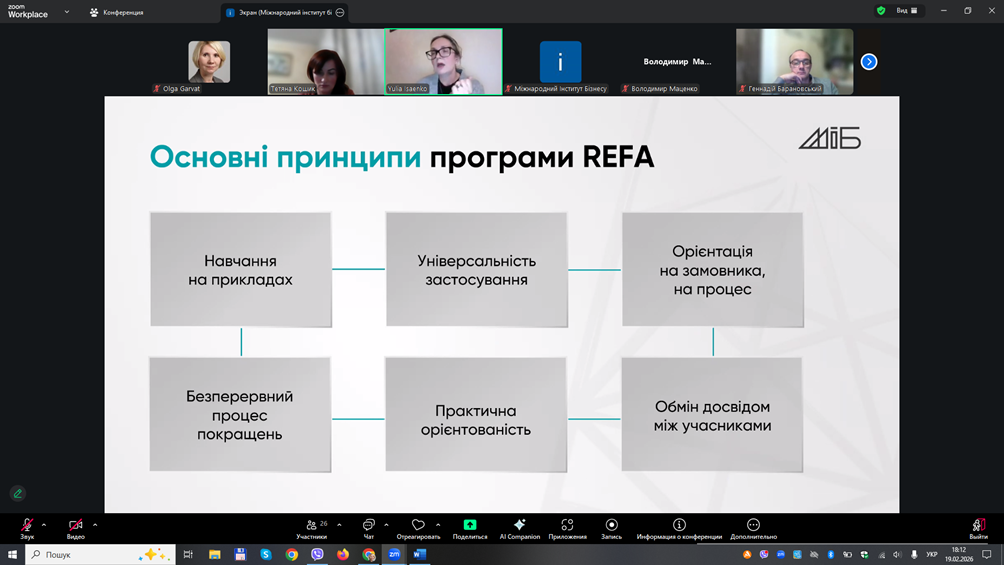Leave the meeting with Выйти
The height and width of the screenshot is (565, 1004).
click(978, 527)
